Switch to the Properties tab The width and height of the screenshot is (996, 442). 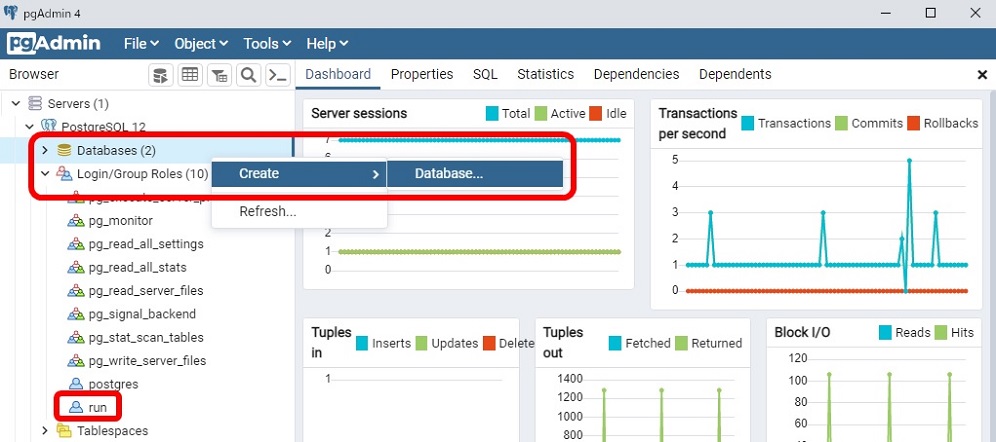422,74
